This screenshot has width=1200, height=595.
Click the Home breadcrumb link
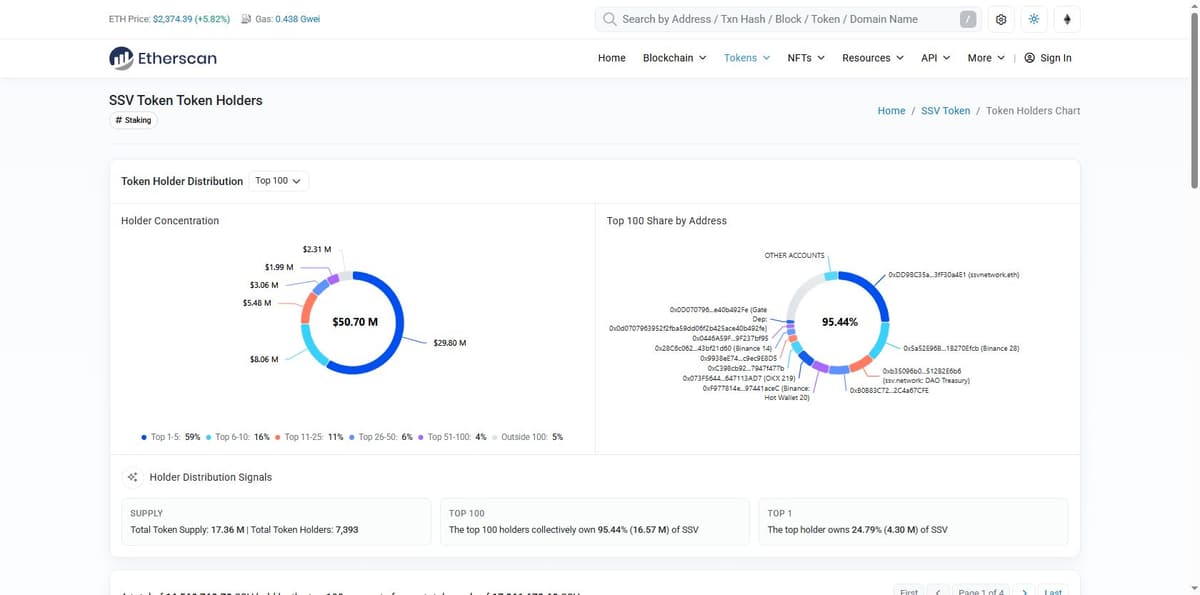click(891, 111)
